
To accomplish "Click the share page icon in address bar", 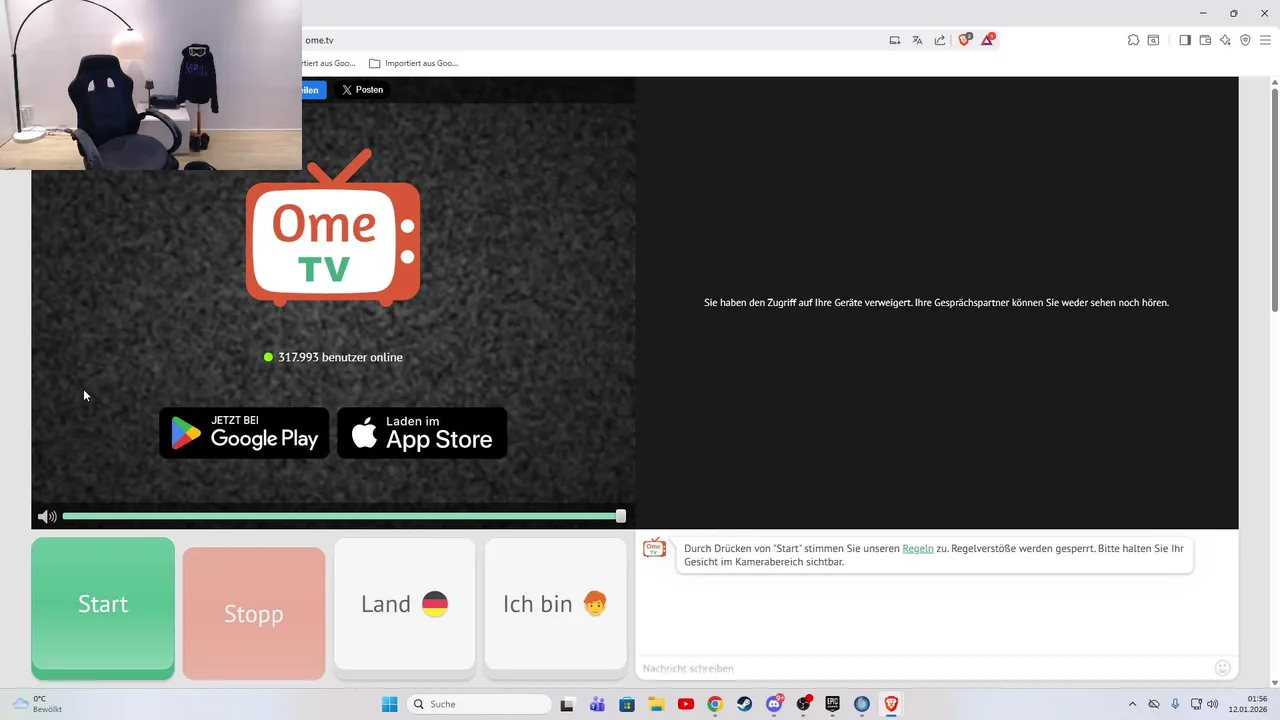I will pos(940,40).
